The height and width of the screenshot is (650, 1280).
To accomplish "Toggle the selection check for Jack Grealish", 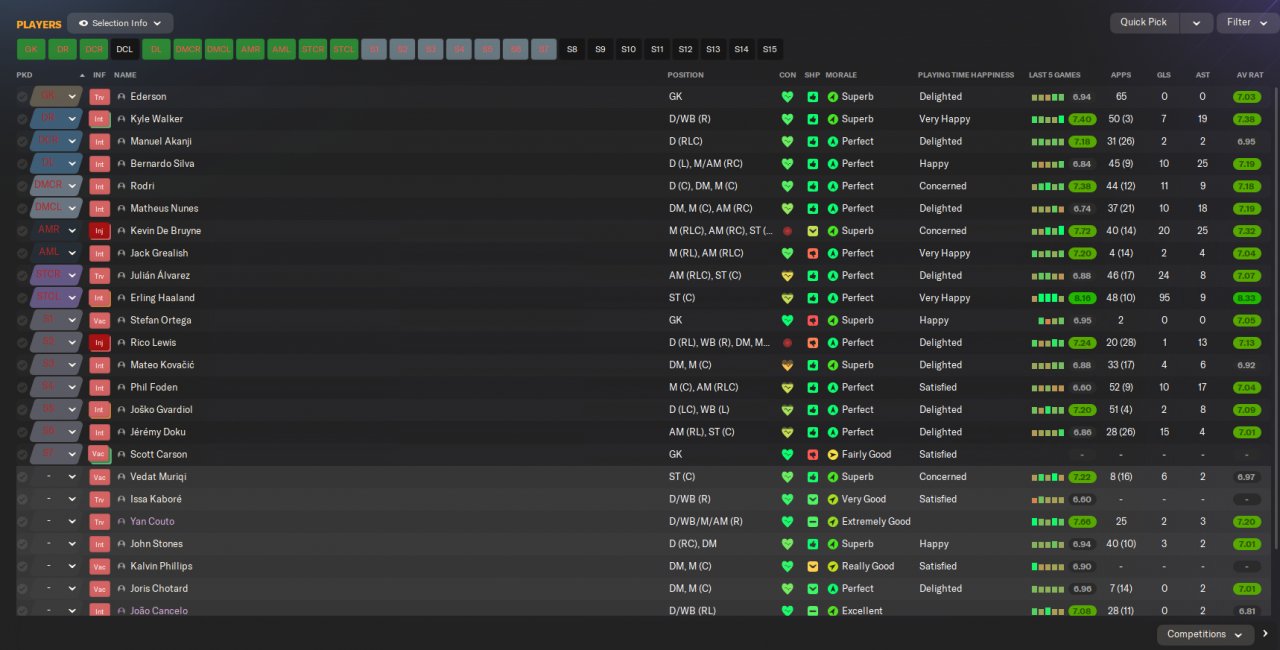I will pyautogui.click(x=22, y=253).
